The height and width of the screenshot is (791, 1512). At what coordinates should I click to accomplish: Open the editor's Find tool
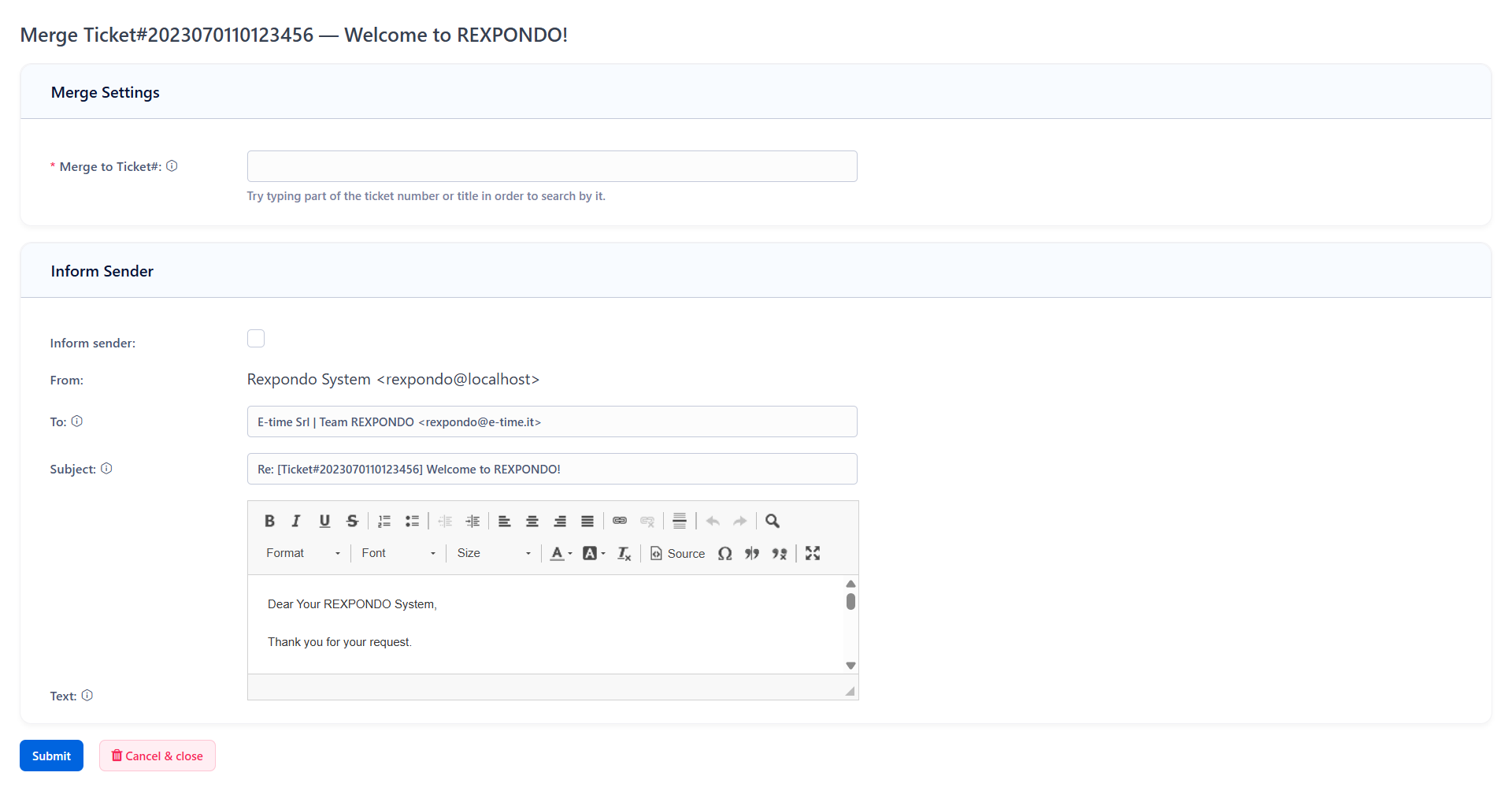[773, 521]
